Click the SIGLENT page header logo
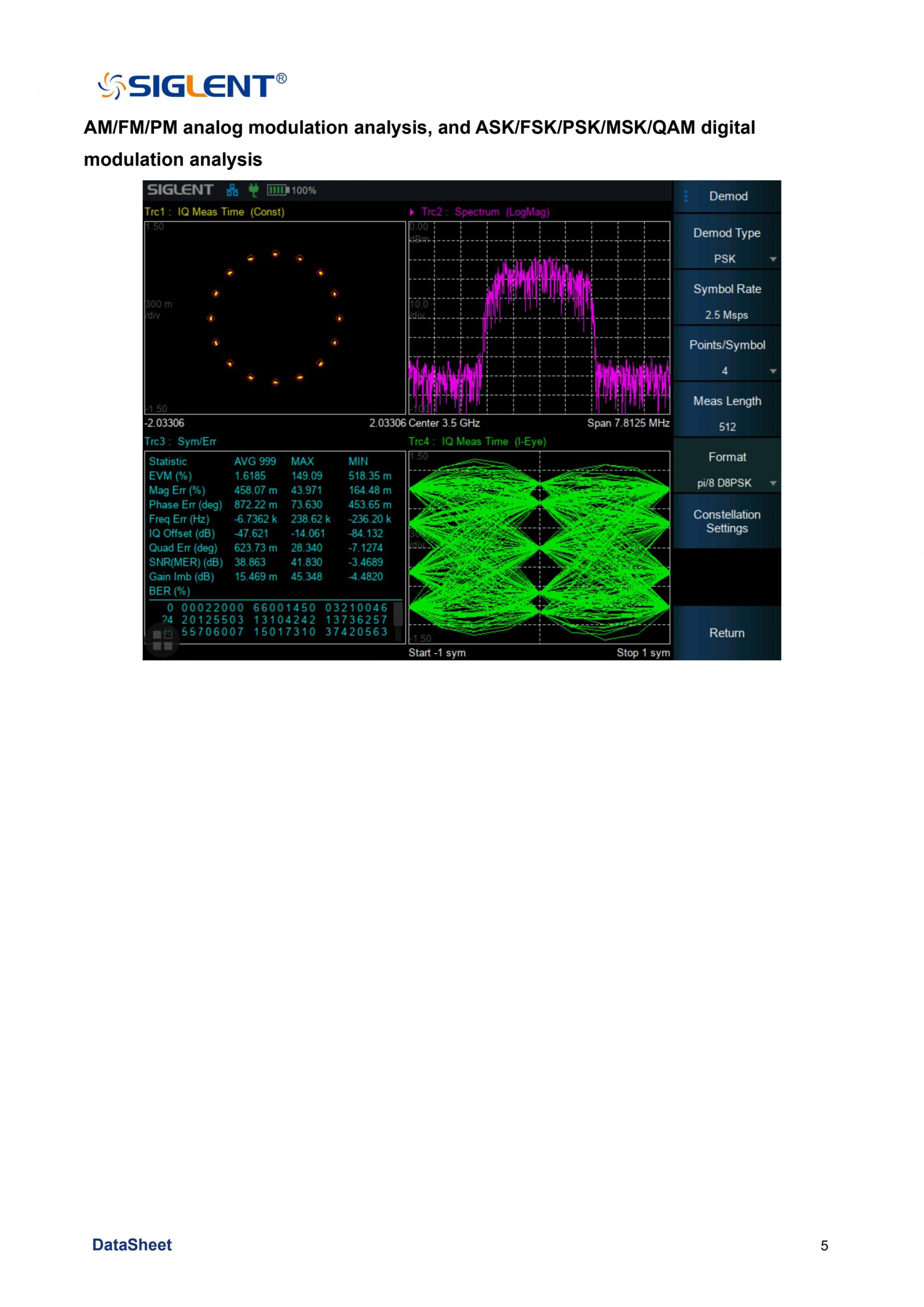The height and width of the screenshot is (1307, 924). (192, 86)
